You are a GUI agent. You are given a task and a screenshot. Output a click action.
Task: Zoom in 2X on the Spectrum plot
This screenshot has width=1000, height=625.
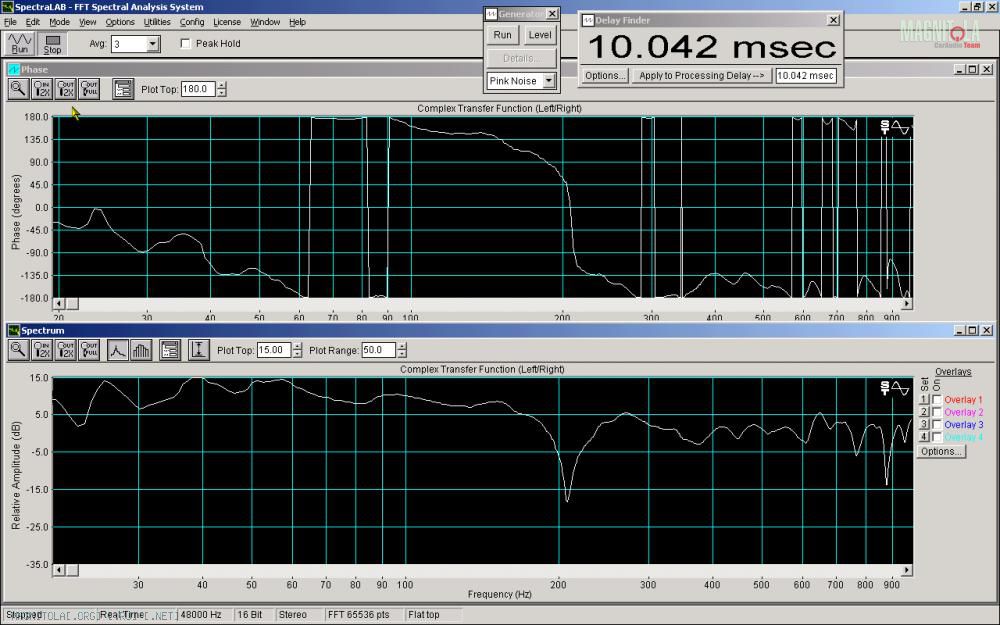click(x=42, y=349)
